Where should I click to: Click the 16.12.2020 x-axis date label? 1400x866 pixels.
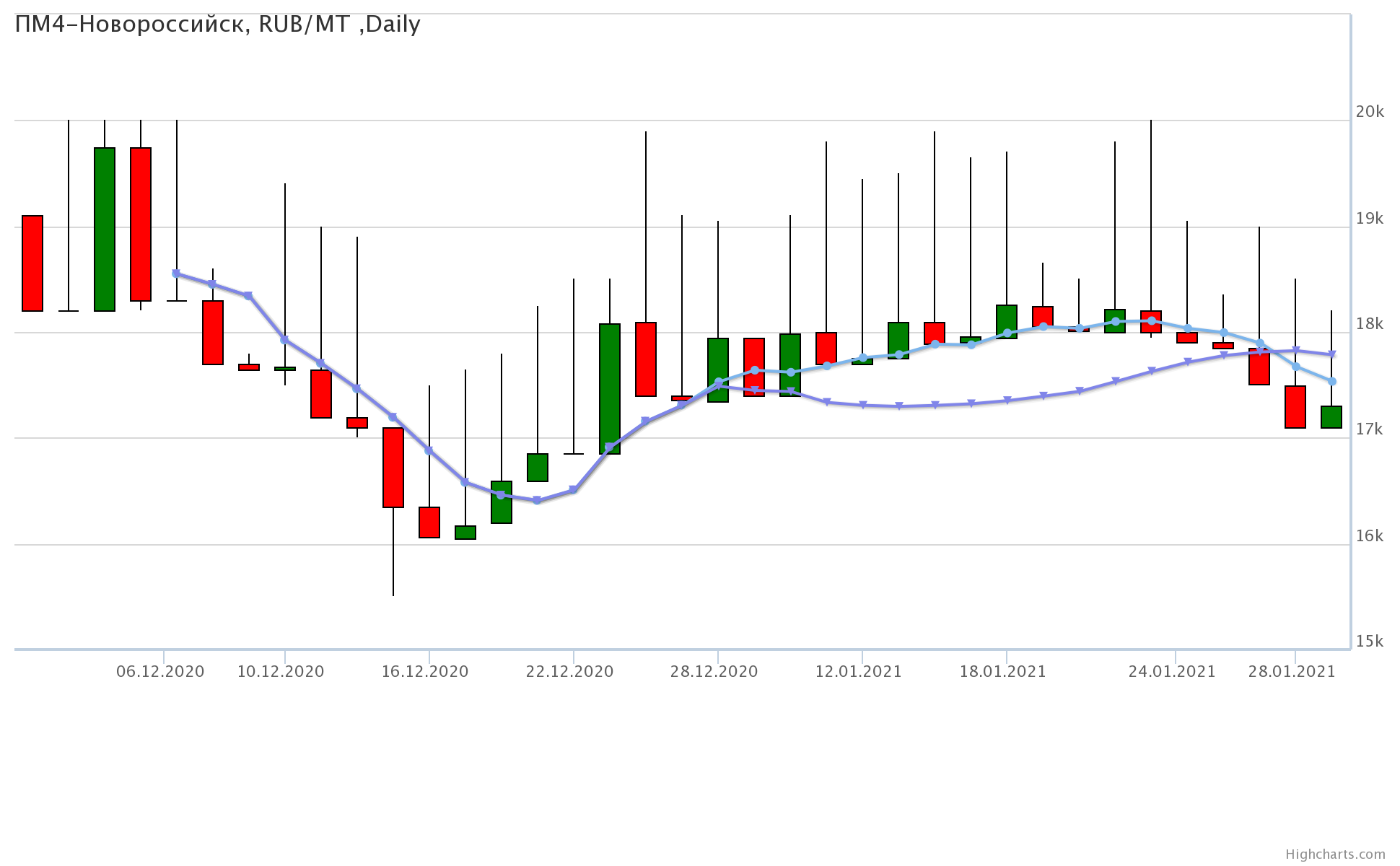pyautogui.click(x=425, y=672)
